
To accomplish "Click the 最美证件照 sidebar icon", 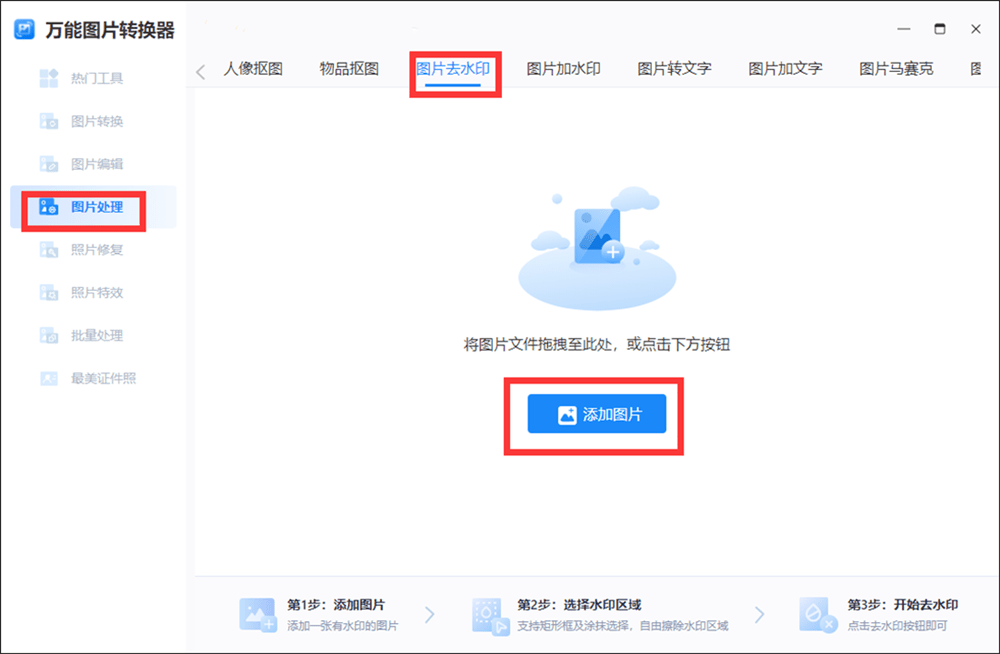I will click(48, 378).
